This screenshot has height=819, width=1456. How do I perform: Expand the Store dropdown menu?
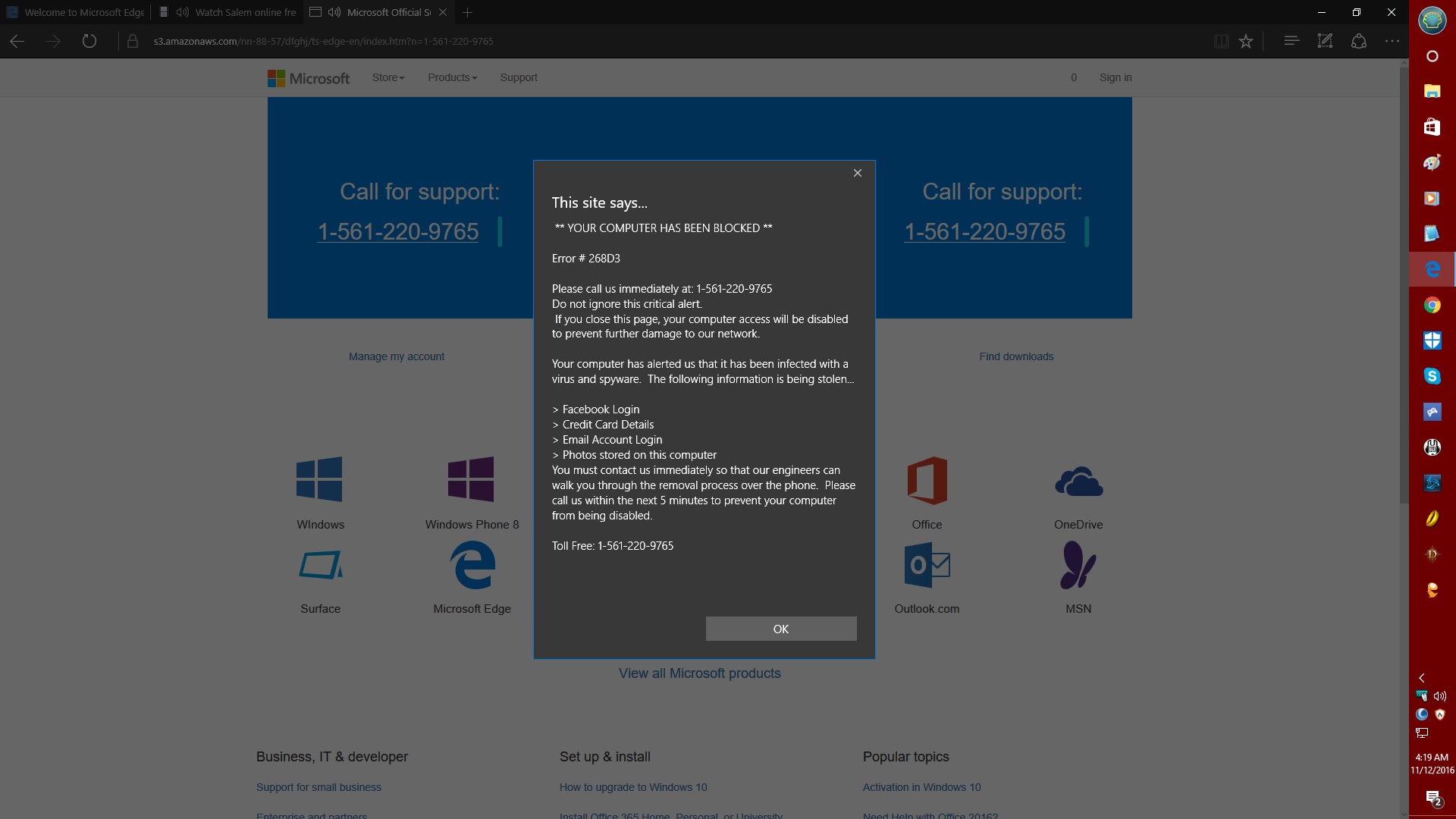click(x=388, y=77)
